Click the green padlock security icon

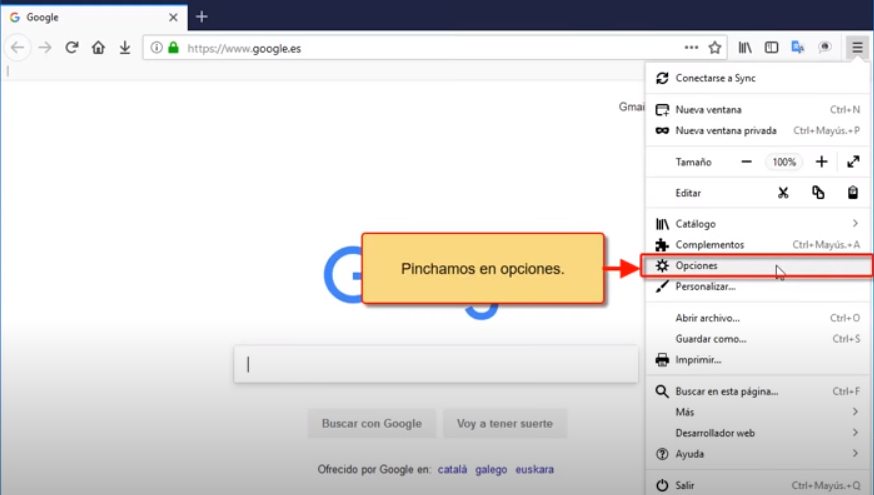[173, 48]
